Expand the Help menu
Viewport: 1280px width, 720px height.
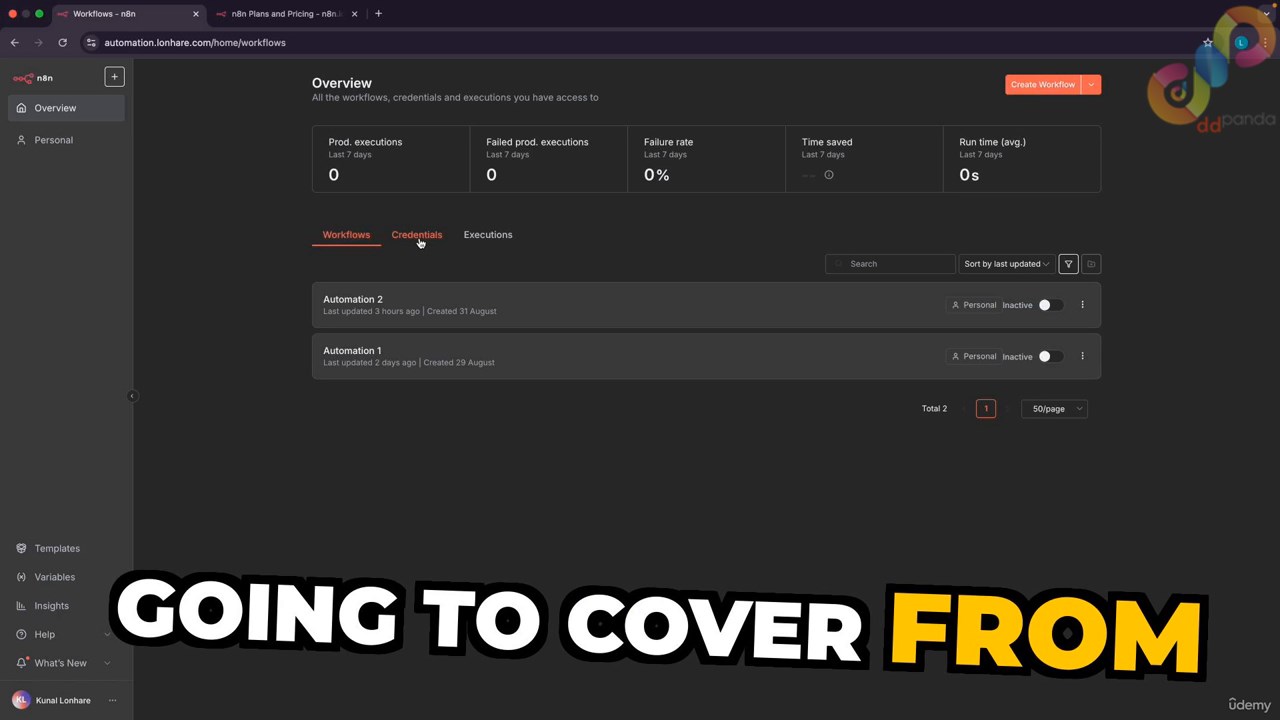tap(64, 634)
